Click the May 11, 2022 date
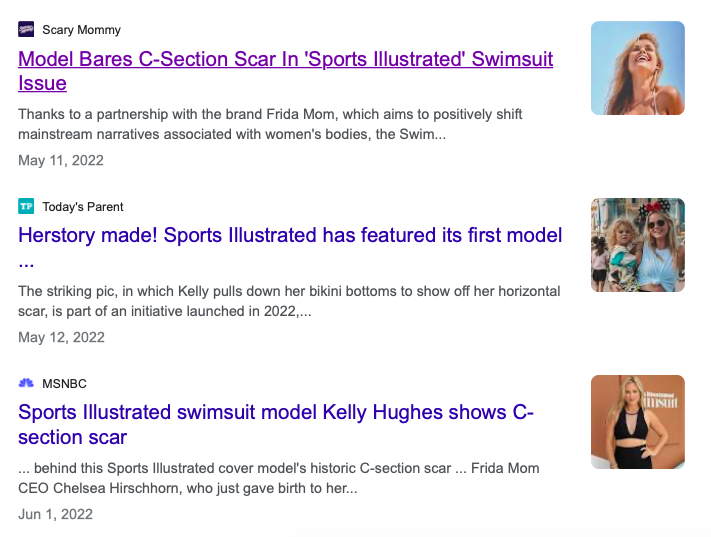 [61, 161]
